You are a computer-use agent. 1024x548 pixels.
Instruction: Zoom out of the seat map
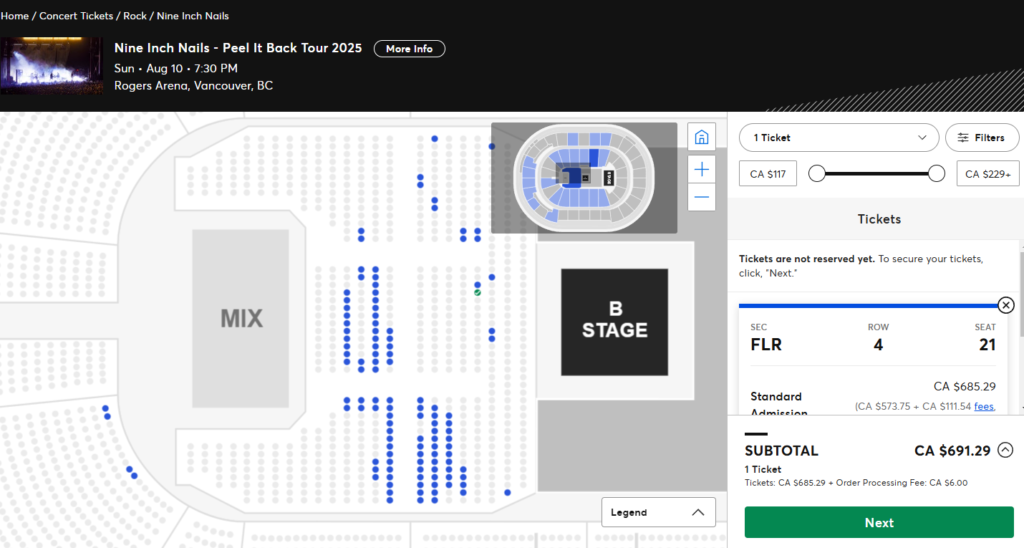click(x=702, y=197)
